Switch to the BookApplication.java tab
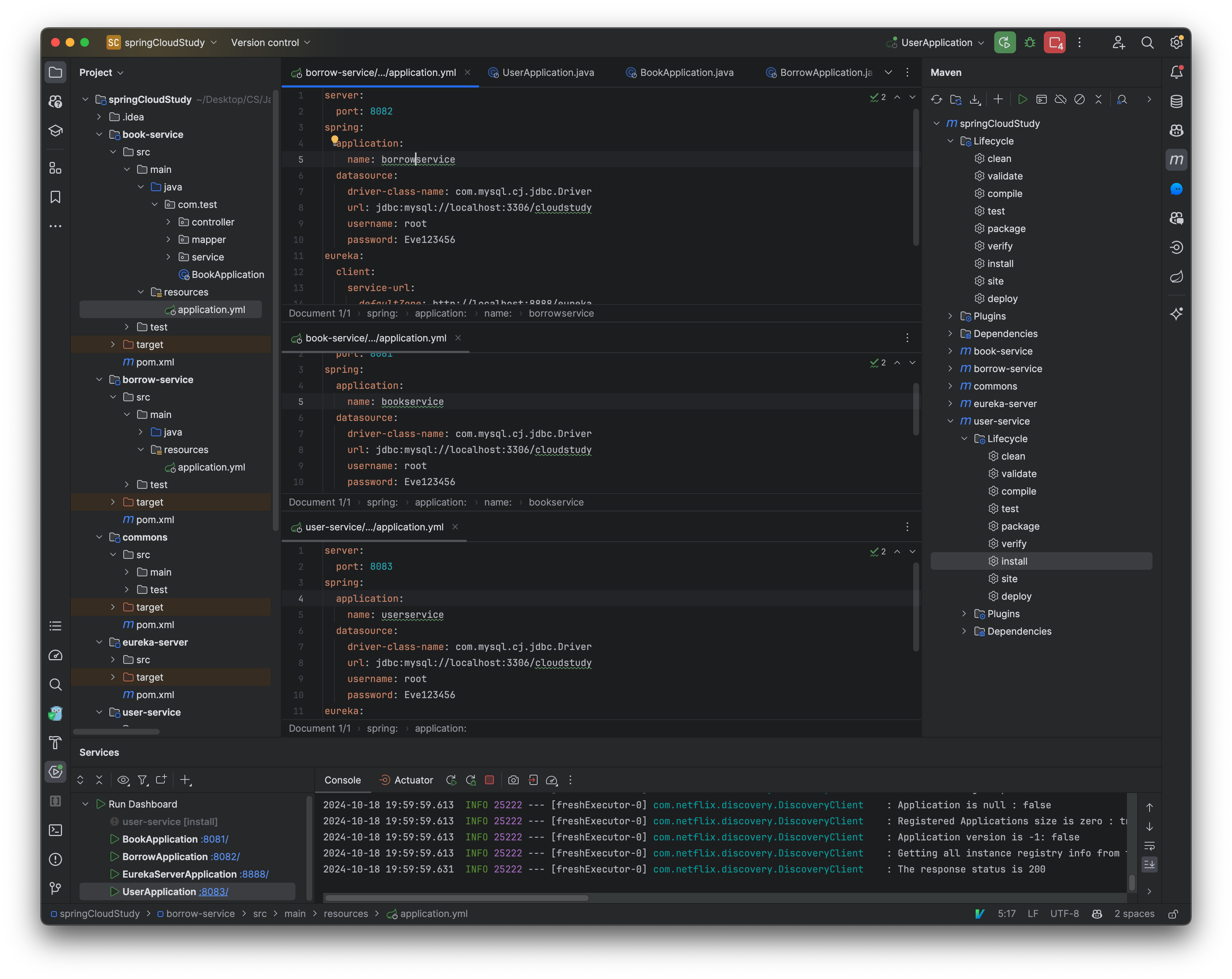Image resolution: width=1232 pixels, height=979 pixels. pos(685,73)
